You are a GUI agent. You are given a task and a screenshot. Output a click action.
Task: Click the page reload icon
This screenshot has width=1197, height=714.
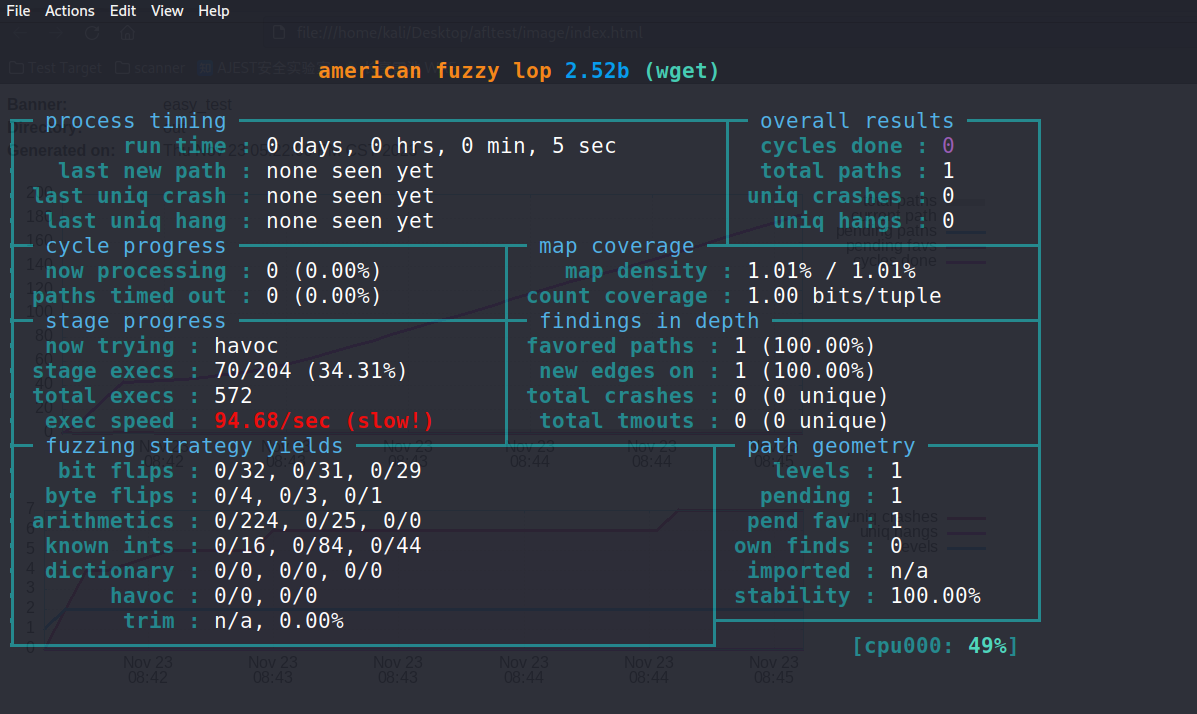click(91, 32)
